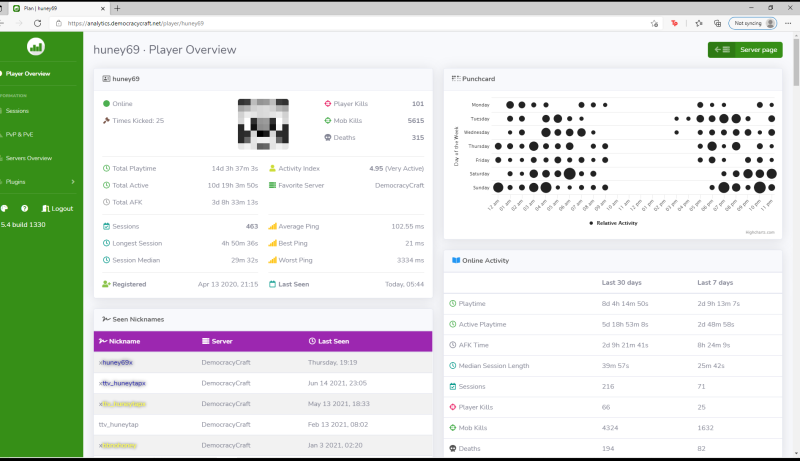The image size is (800, 461).
Task: Click the Mob Kills crosshair icon in card
Action: 328,120
